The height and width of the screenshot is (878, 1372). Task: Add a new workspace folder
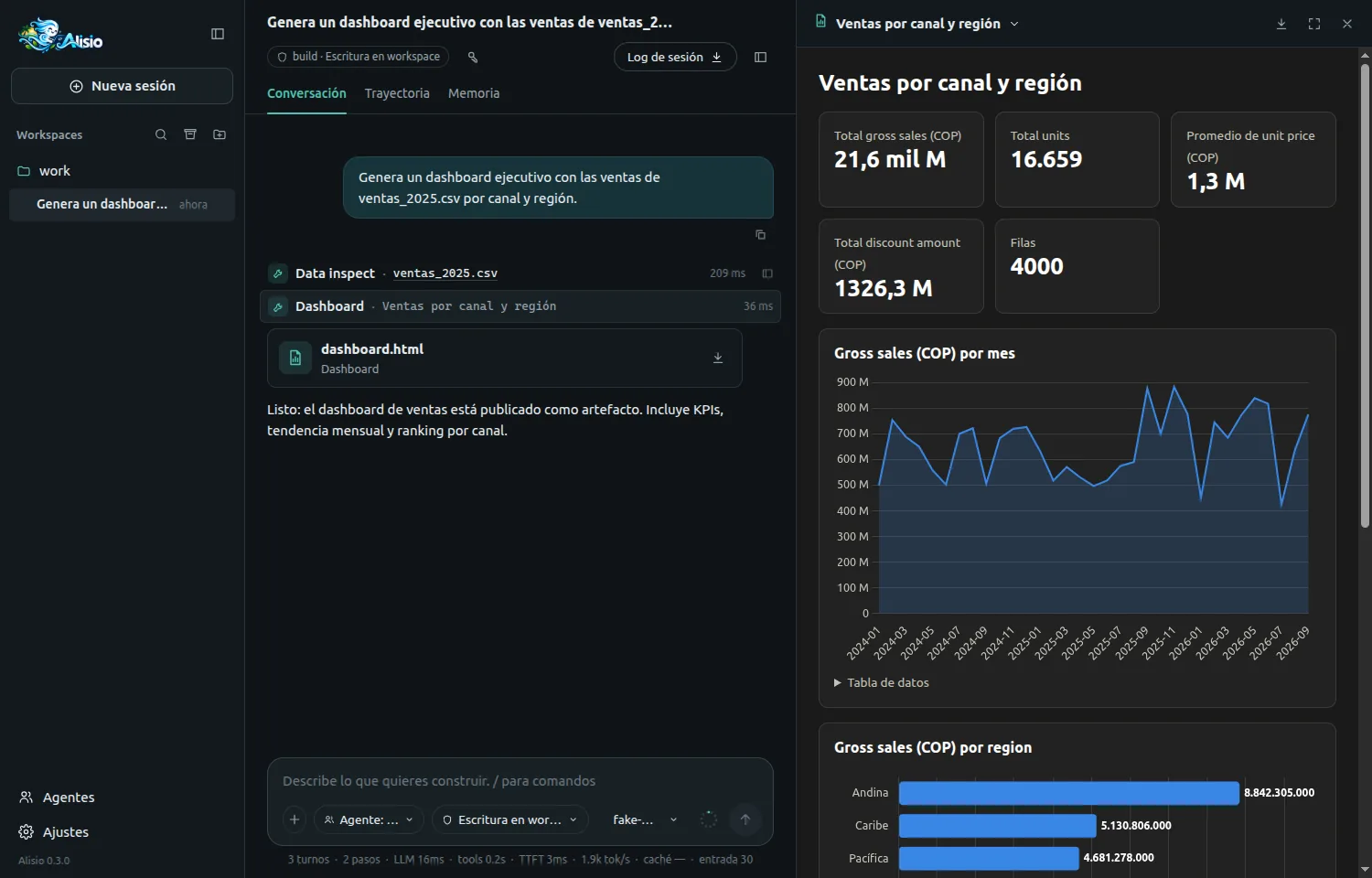(220, 134)
